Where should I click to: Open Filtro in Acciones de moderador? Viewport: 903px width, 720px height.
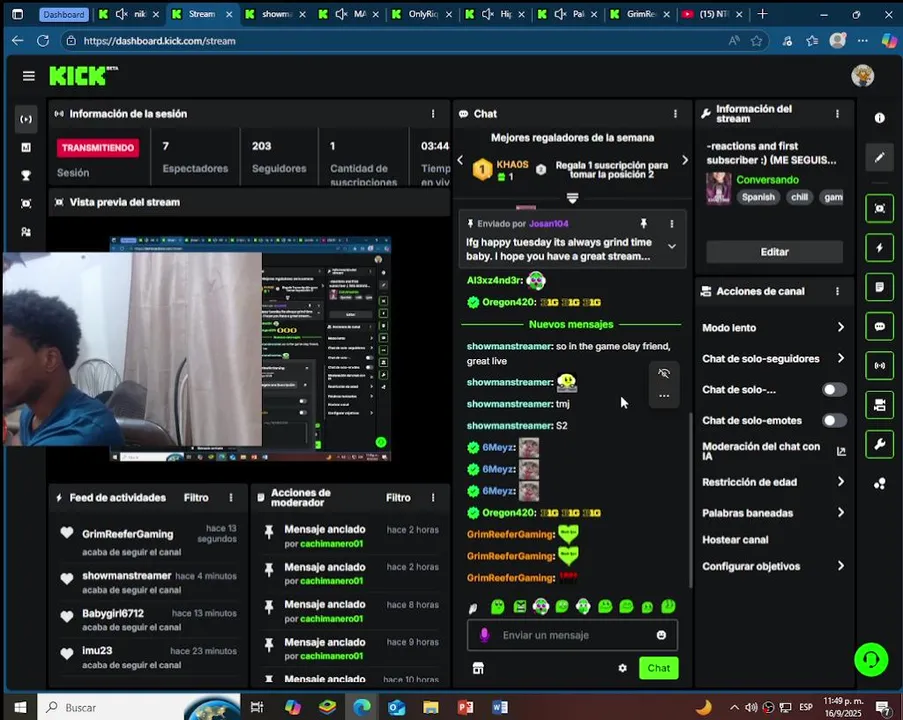pos(398,498)
